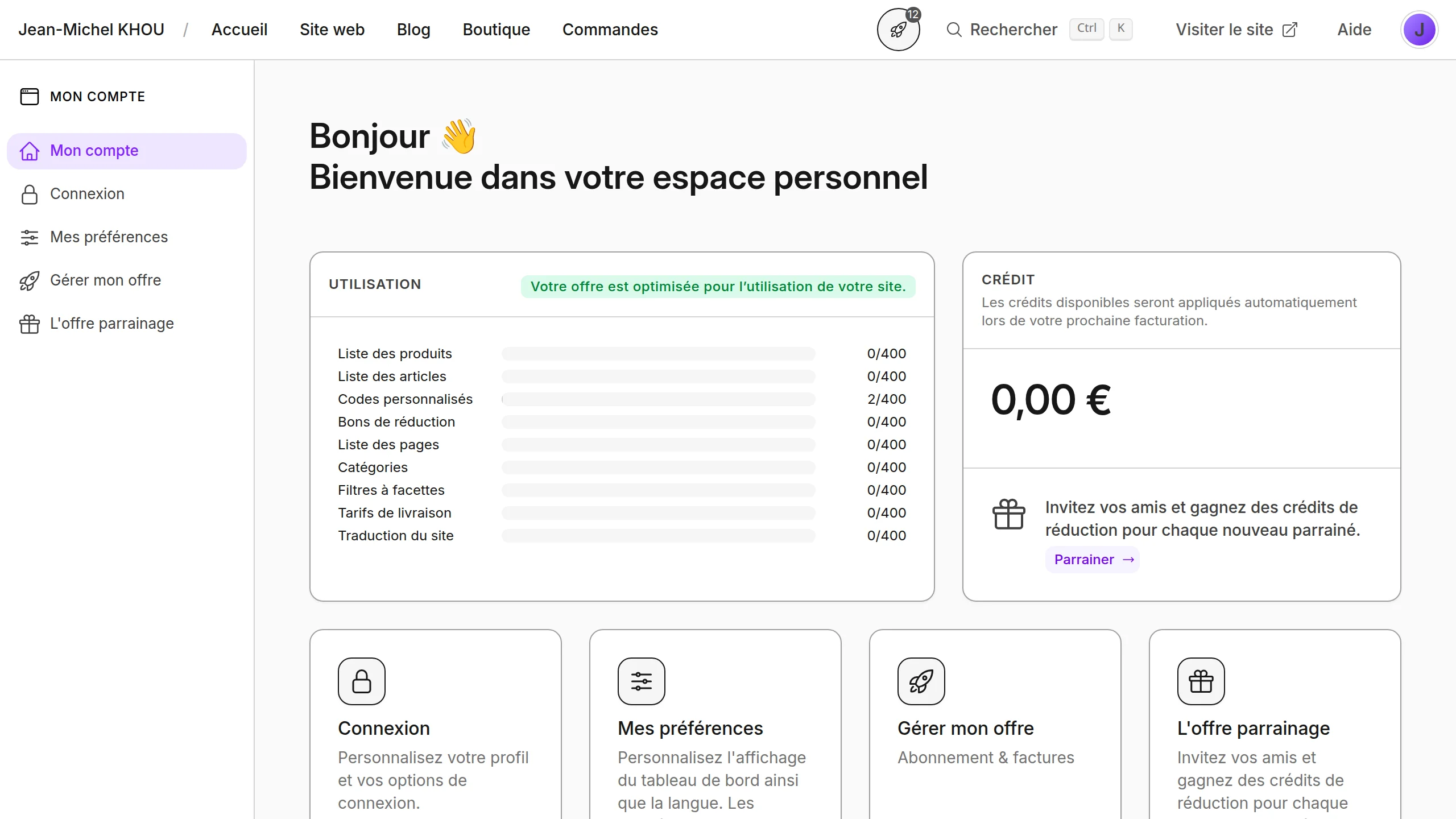Click the rocket icon with 12 badge
This screenshot has width=1456, height=819.
click(x=898, y=30)
